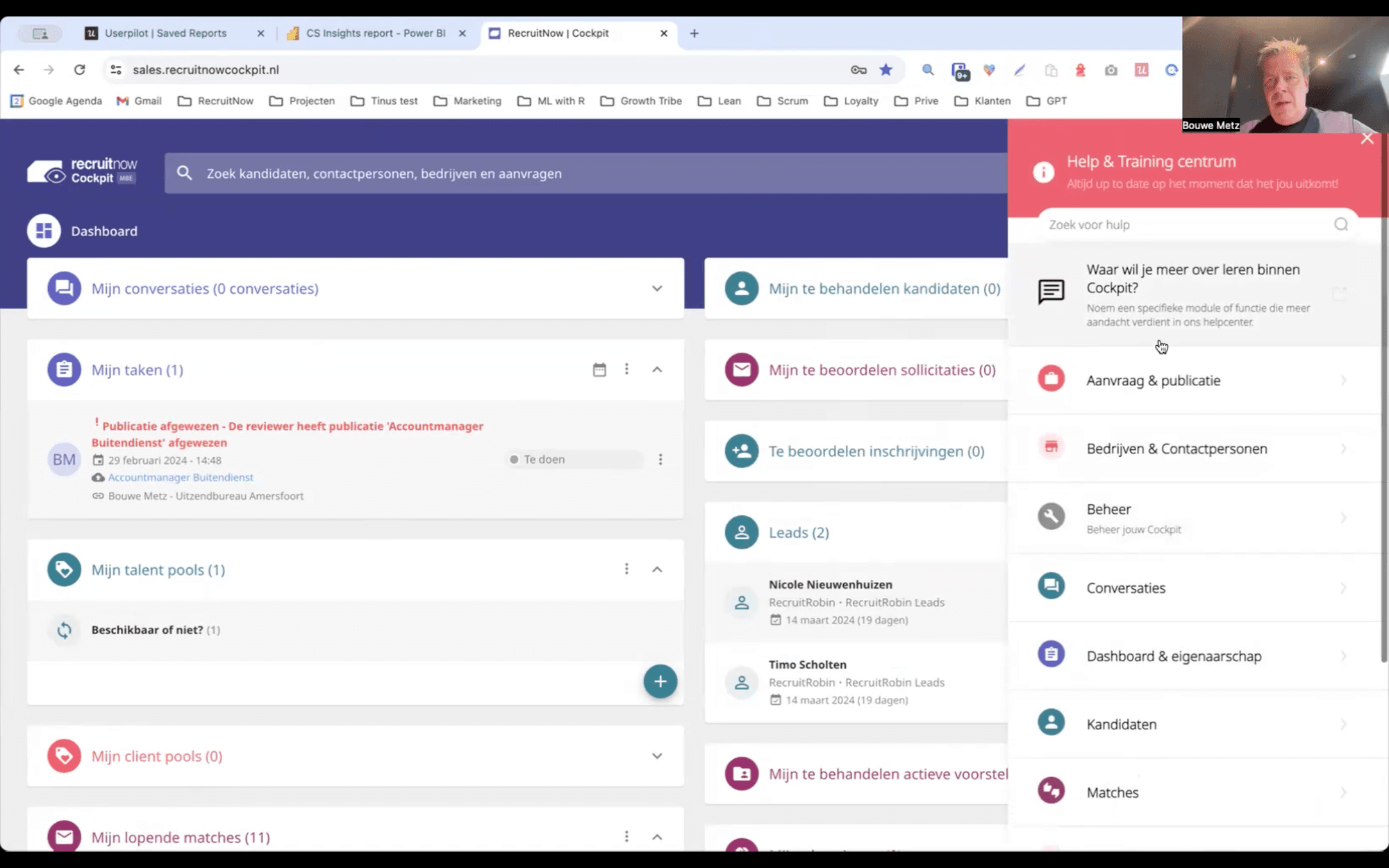Click the Leads panel person icon
Screen dimensions: 1389x868
click(742, 532)
